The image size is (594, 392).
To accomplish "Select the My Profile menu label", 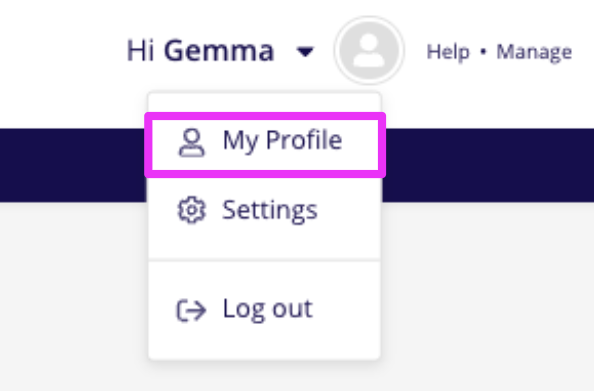I will tap(282, 141).
